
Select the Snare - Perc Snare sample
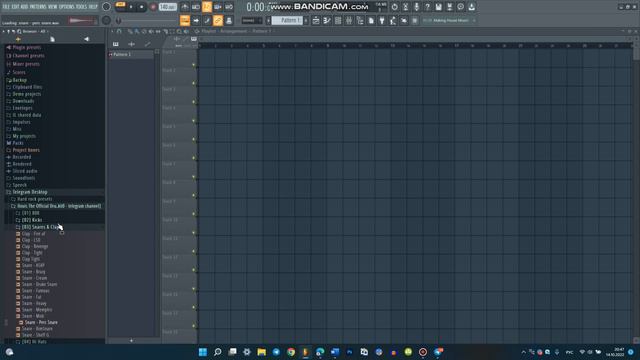pyautogui.click(x=41, y=322)
